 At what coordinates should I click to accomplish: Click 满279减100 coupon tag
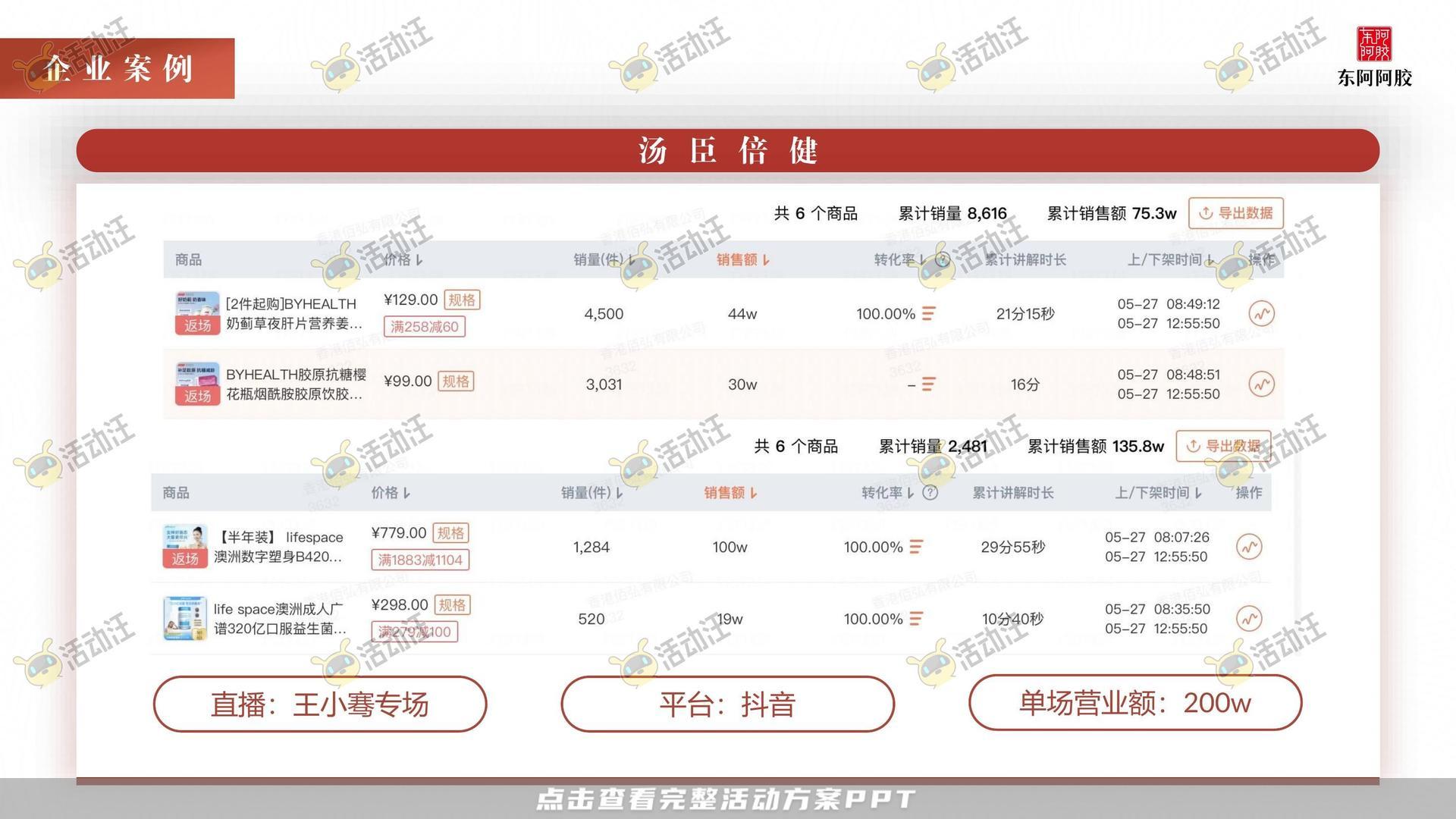[414, 632]
